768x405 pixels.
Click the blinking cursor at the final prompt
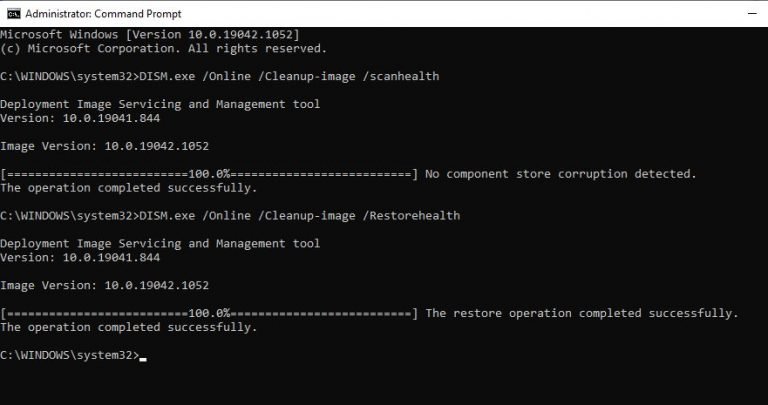[143, 359]
